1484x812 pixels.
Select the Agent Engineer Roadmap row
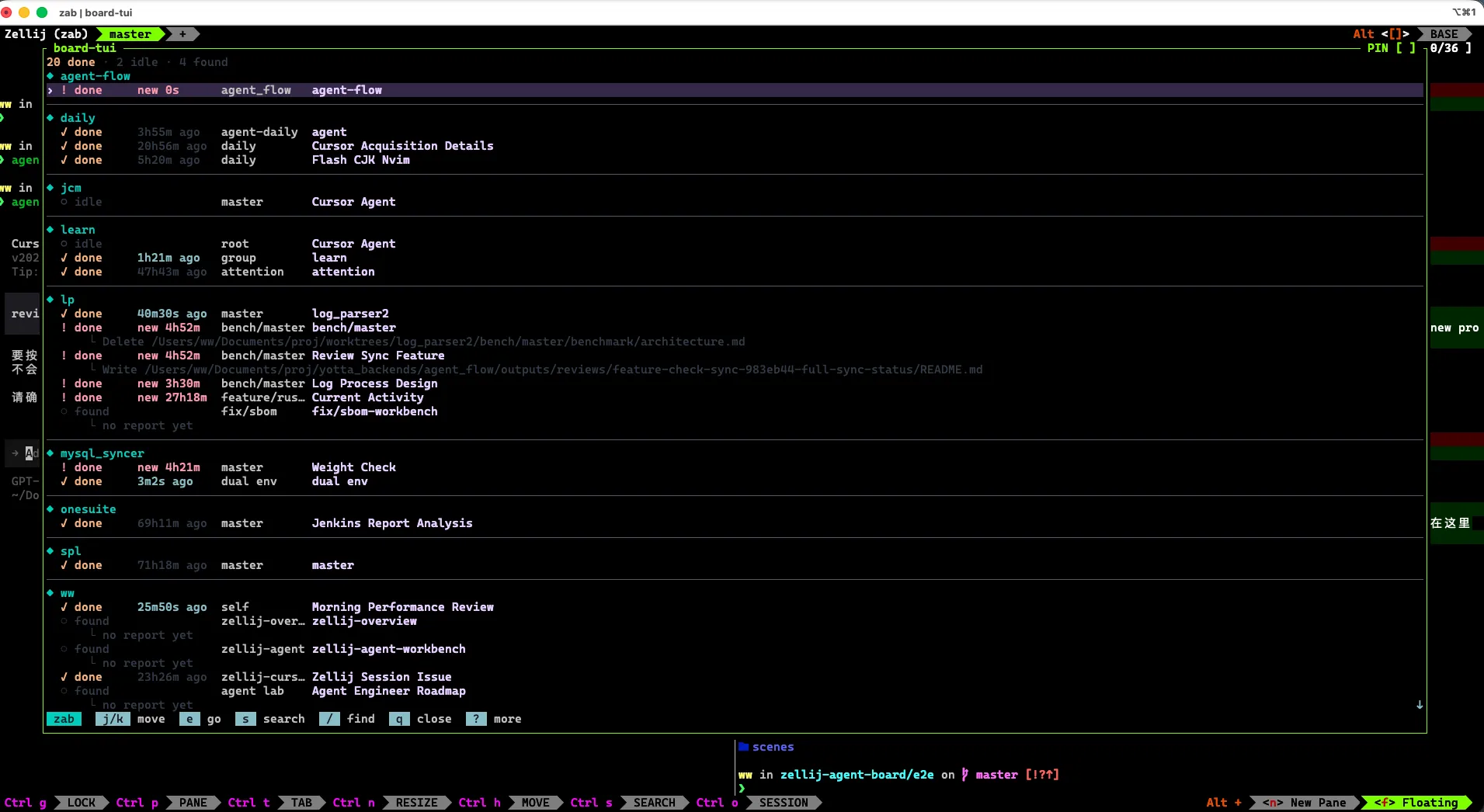[735, 691]
